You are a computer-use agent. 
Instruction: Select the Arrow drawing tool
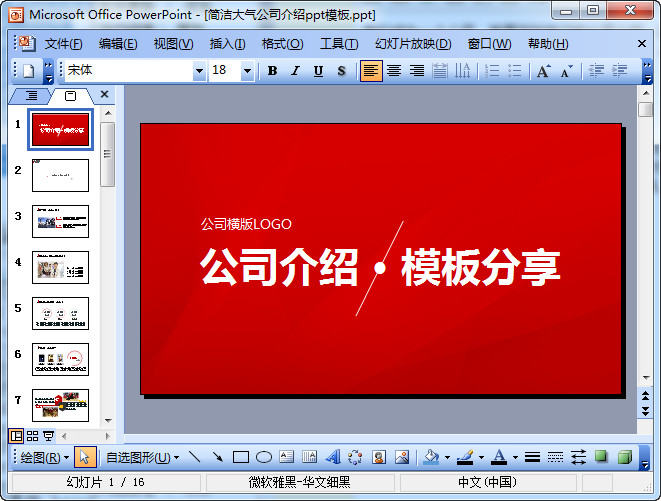click(218, 457)
